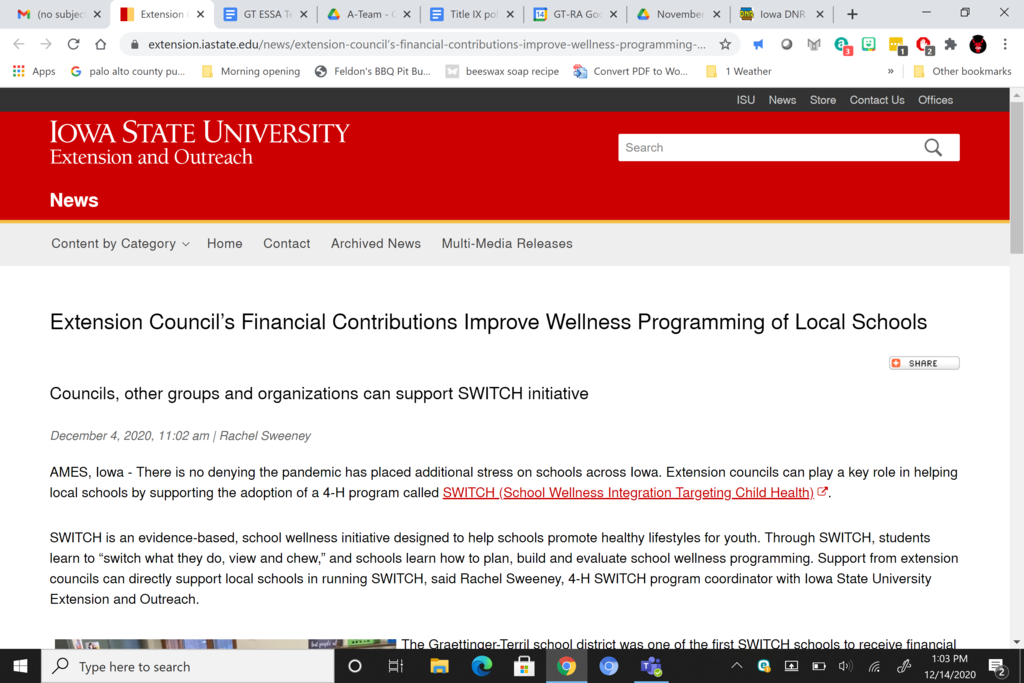This screenshot has width=1024, height=683.
Task: Switch to the Iowa DNR tab
Action: click(x=782, y=14)
